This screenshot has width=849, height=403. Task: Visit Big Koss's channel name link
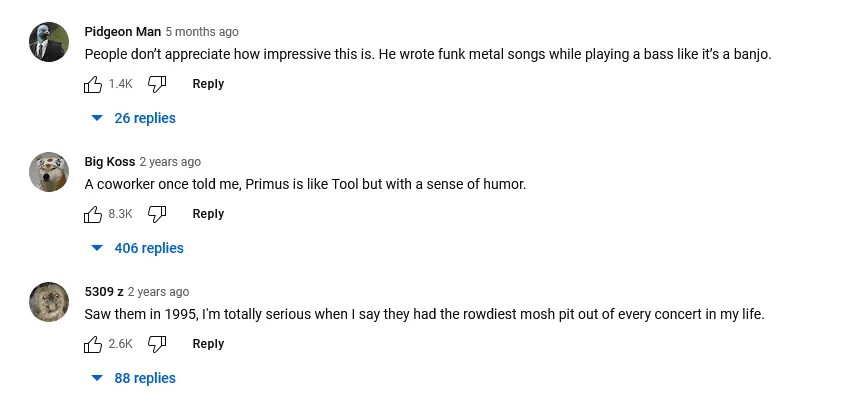[x=109, y=162]
